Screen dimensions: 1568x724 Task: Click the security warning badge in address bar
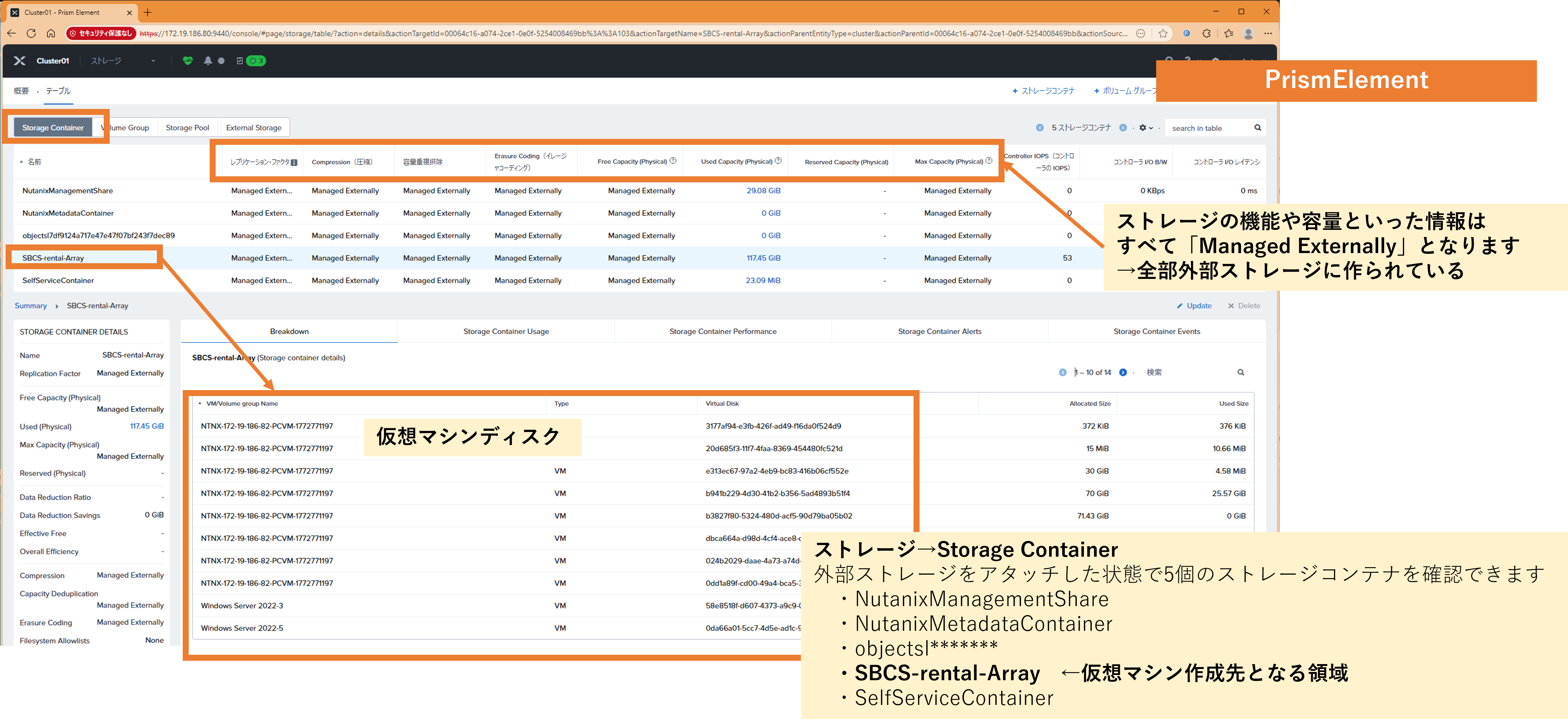click(100, 33)
